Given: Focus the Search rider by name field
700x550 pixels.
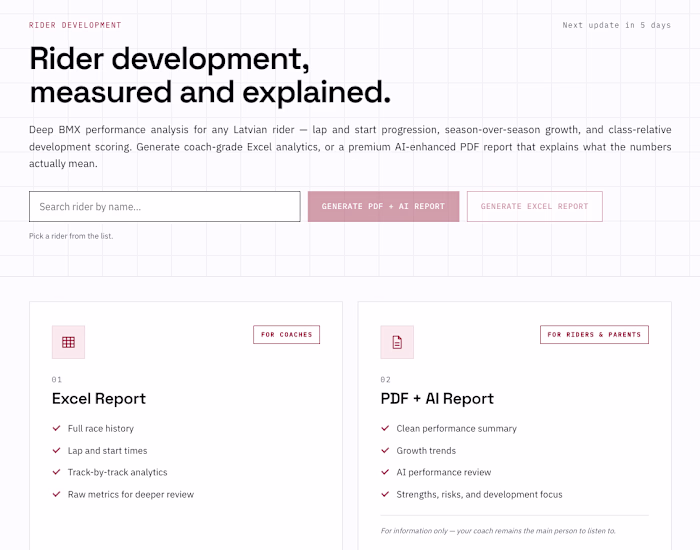Looking at the screenshot, I should coord(165,206).
